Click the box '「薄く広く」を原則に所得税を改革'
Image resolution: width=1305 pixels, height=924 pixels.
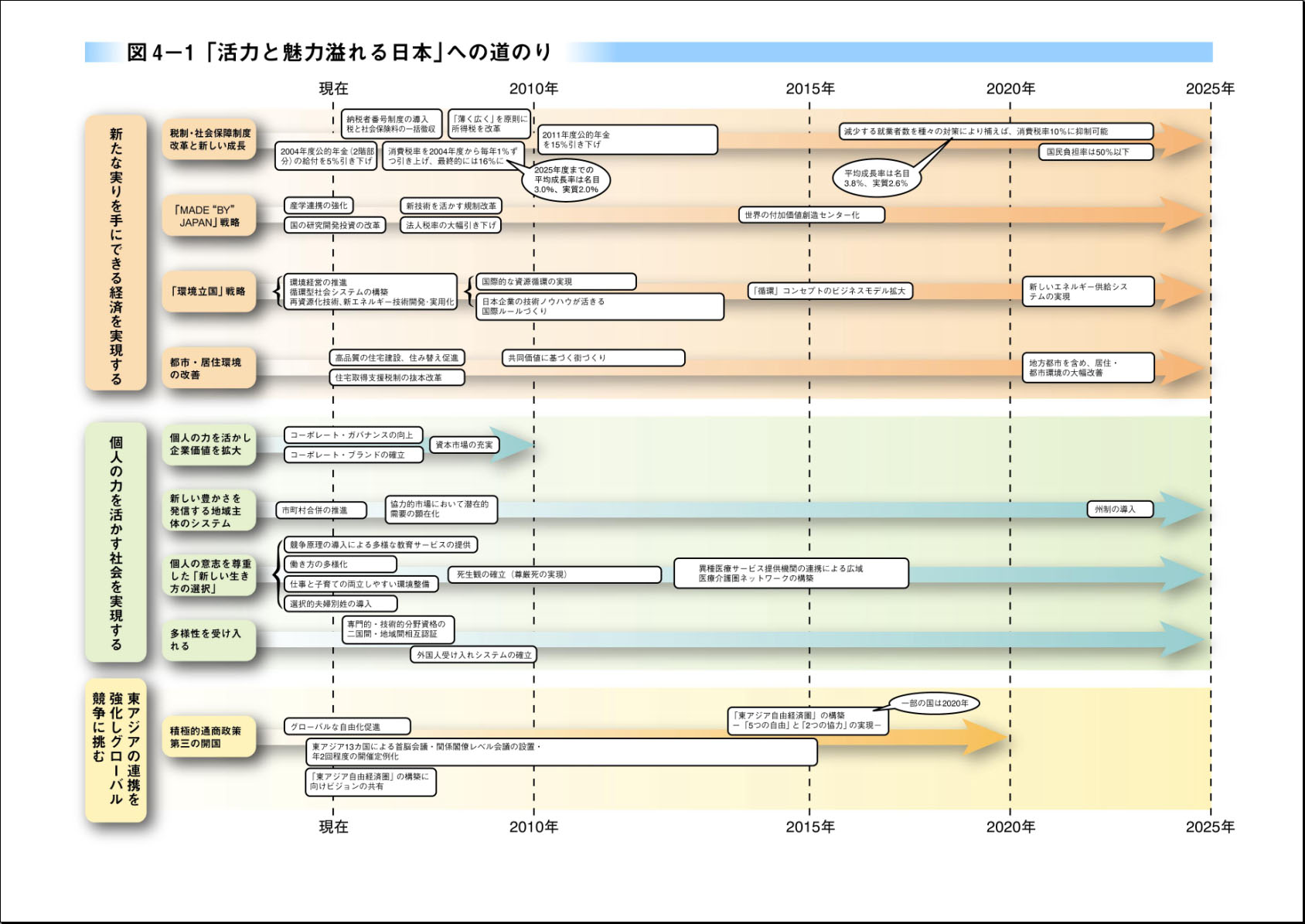point(489,124)
